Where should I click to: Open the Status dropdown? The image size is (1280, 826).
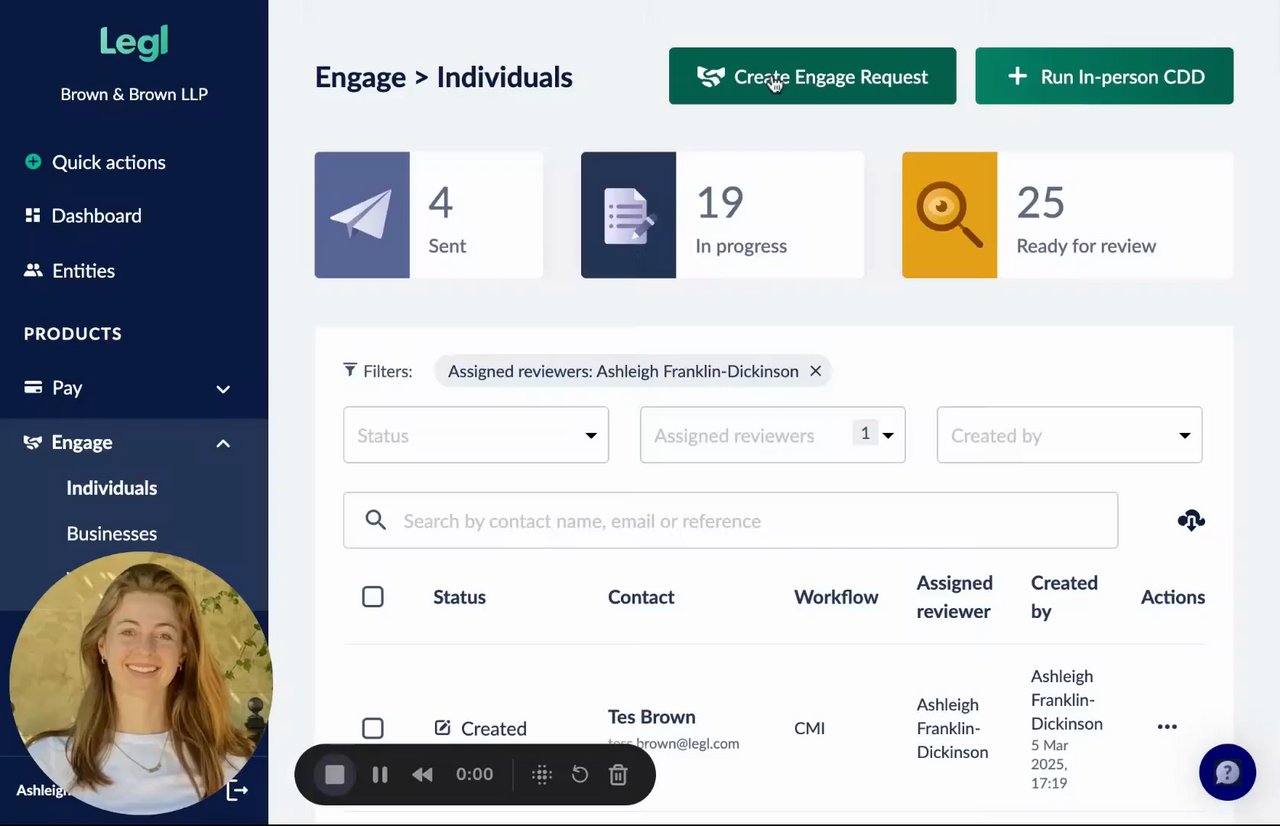click(x=476, y=435)
